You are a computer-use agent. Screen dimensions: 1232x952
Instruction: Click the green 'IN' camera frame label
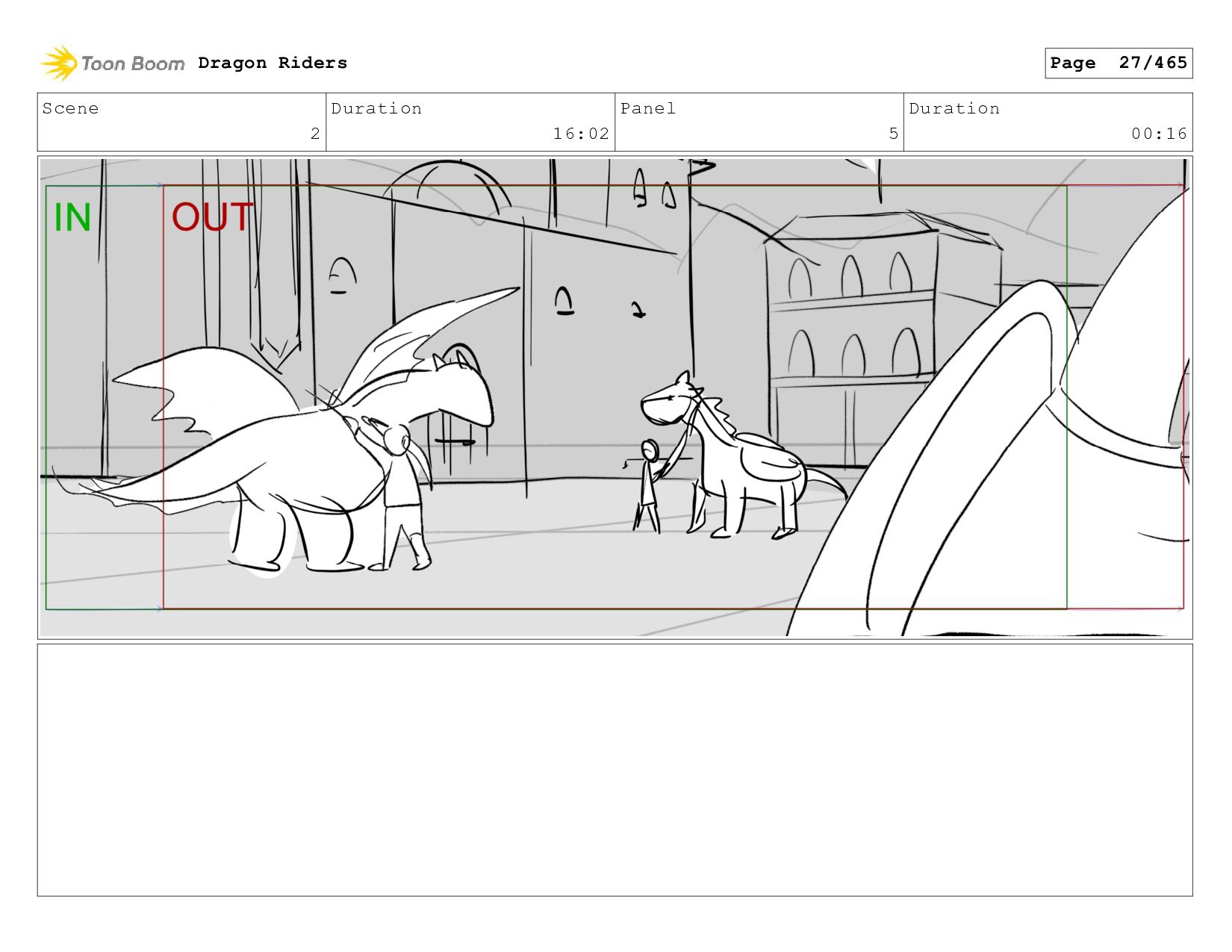pyautogui.click(x=72, y=218)
